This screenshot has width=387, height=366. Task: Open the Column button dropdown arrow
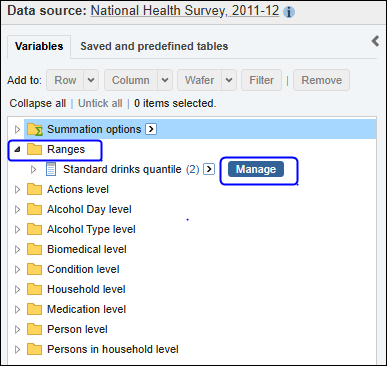(x=165, y=80)
